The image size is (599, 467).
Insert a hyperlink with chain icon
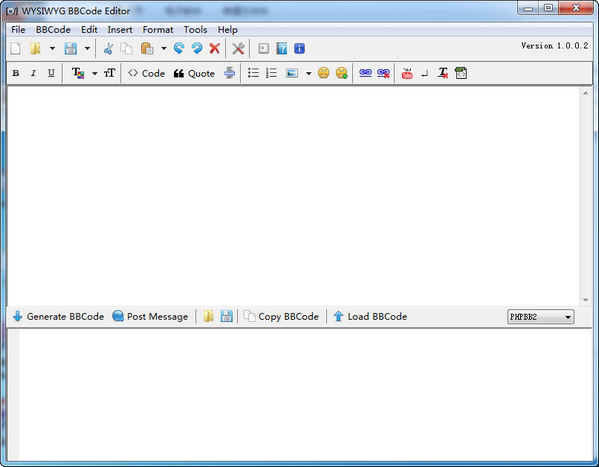pyautogui.click(x=366, y=73)
